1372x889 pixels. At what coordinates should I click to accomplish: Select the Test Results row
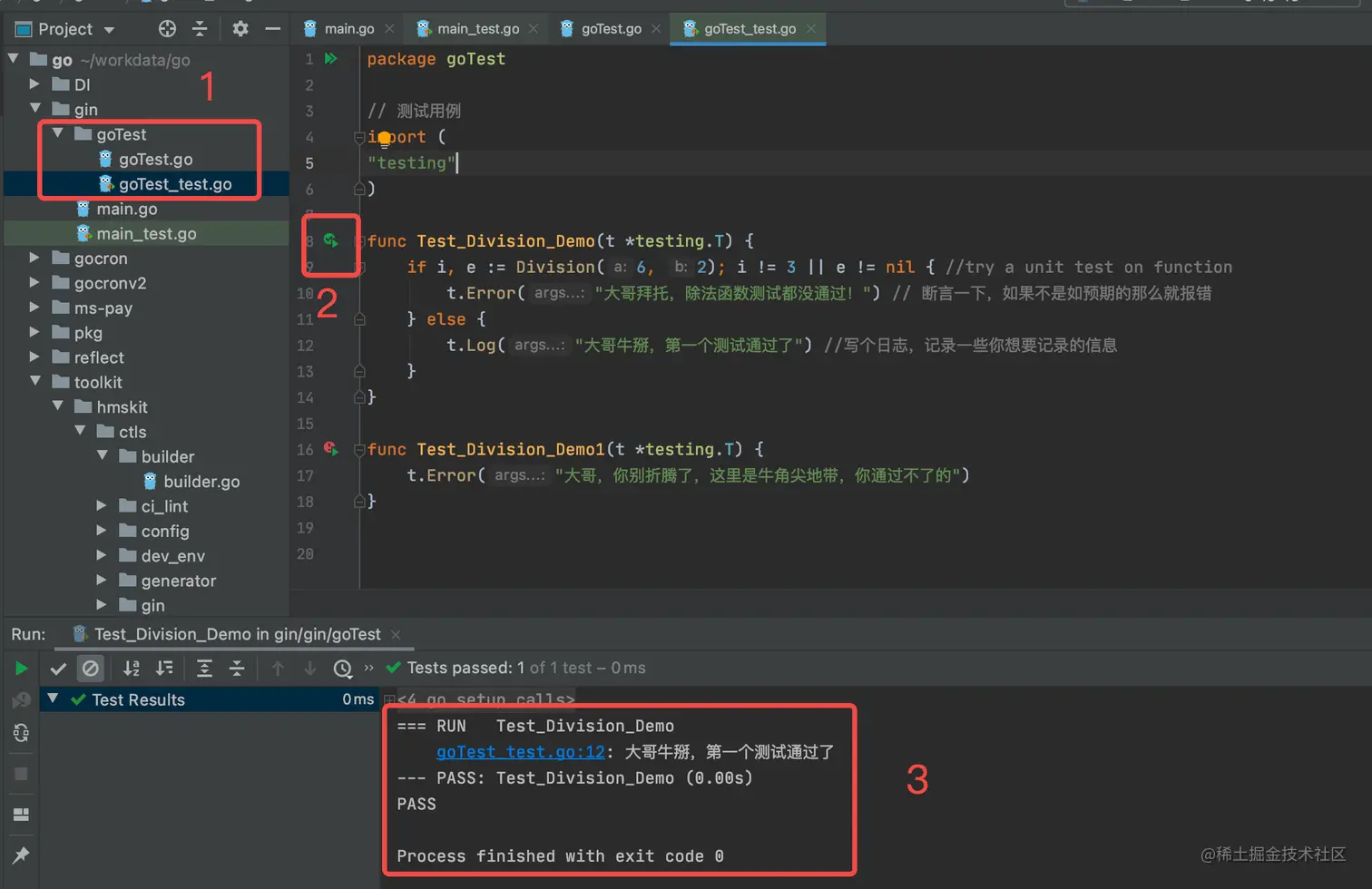(x=209, y=699)
